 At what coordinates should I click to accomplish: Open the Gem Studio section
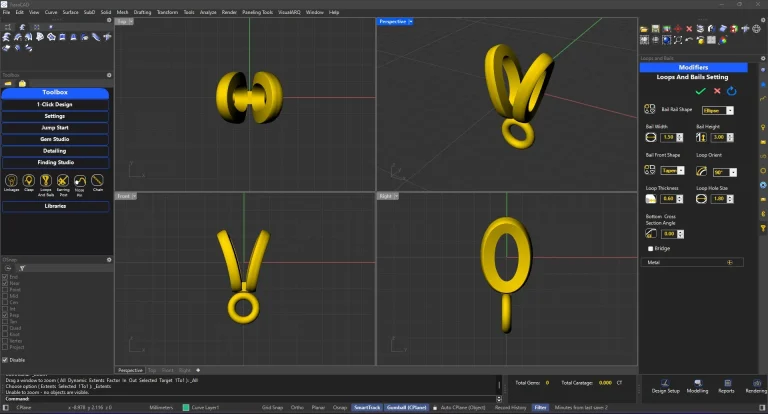[x=55, y=139]
